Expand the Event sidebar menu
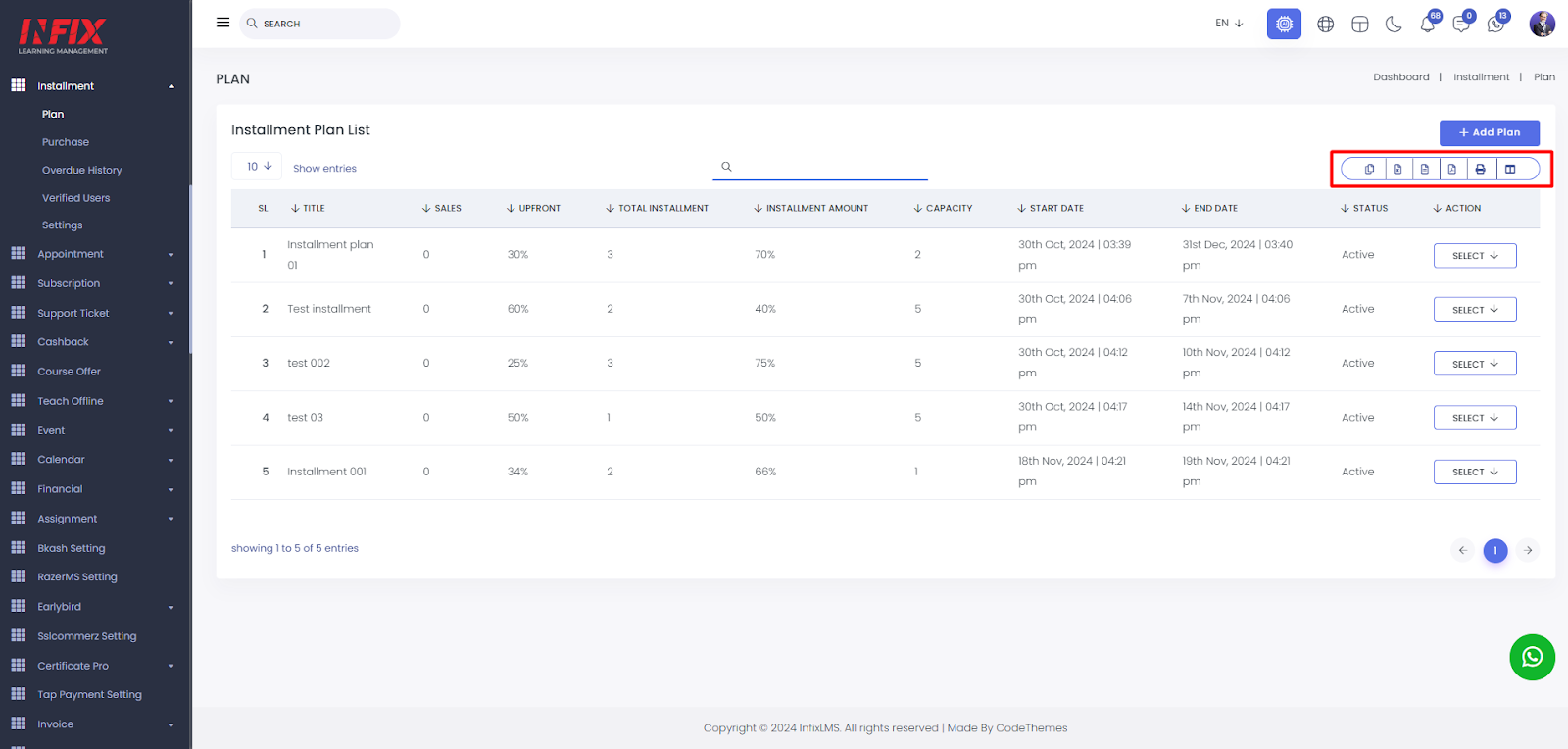Viewport: 1568px width, 749px height. click(x=94, y=430)
